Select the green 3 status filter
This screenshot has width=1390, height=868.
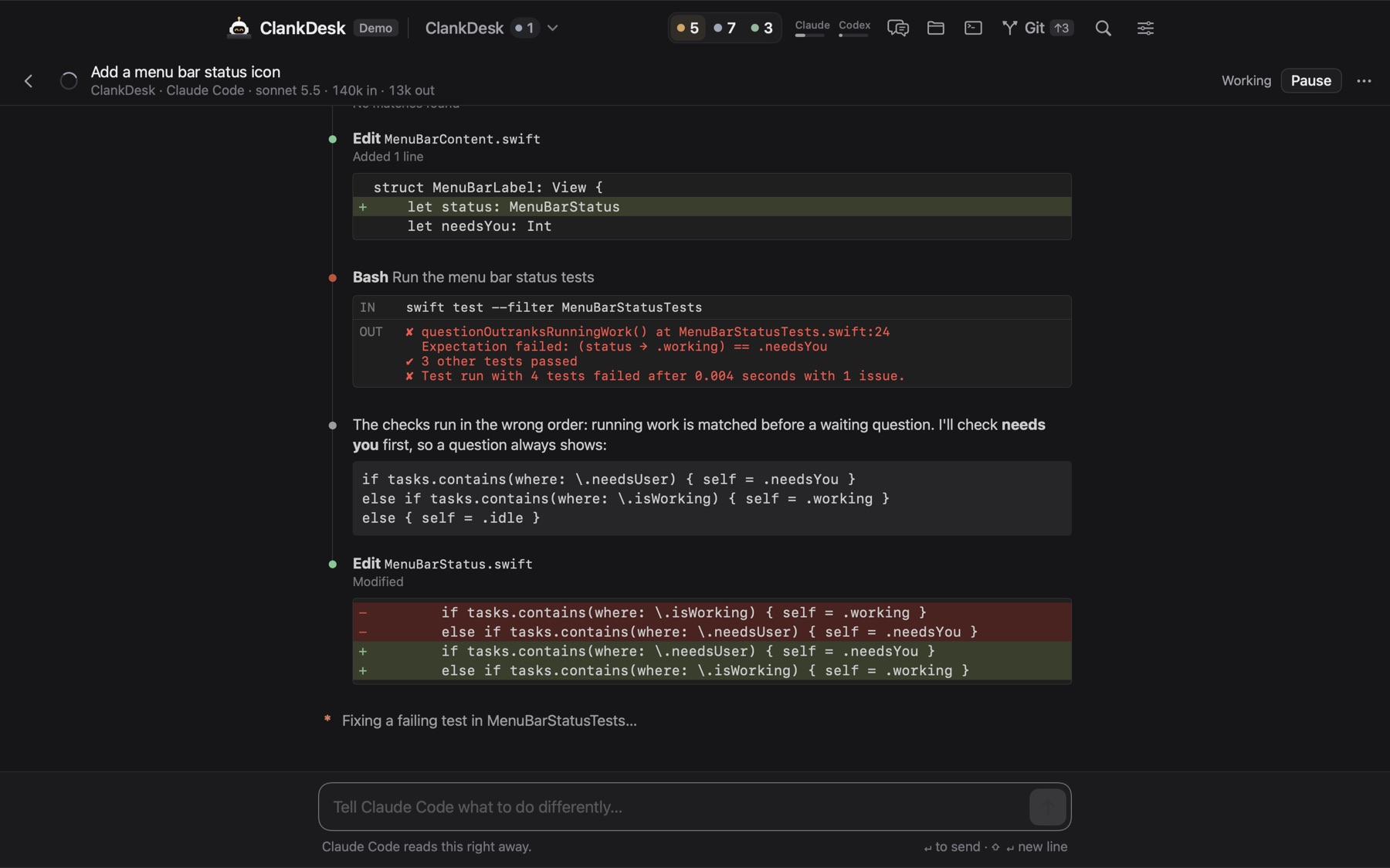coord(761,28)
